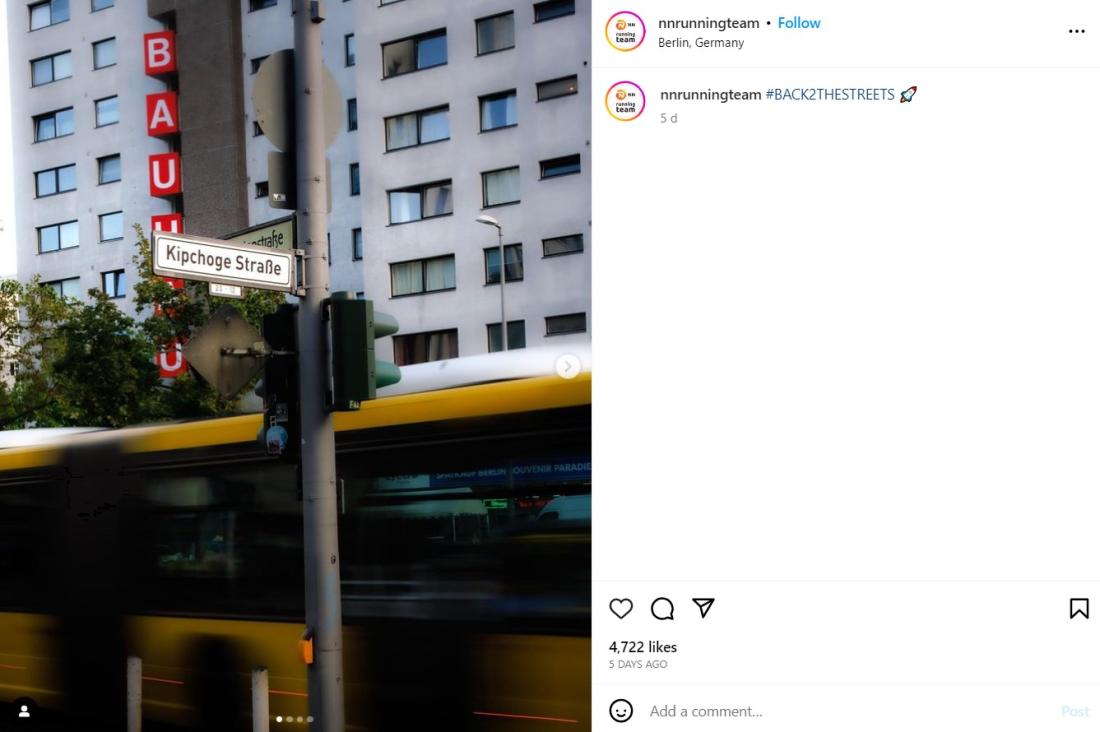Save the post with the bookmark icon
The image size is (1100, 732).
coord(1079,608)
